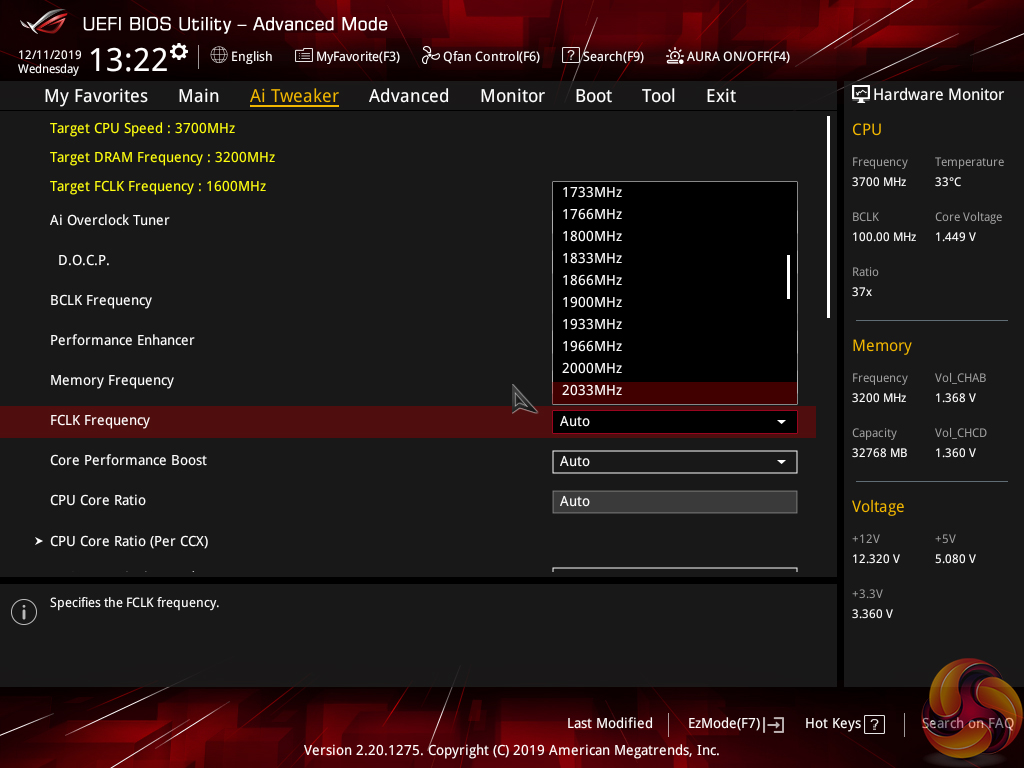Choose 1800MHz in the dropdown list
1024x768 pixels.
tap(592, 236)
